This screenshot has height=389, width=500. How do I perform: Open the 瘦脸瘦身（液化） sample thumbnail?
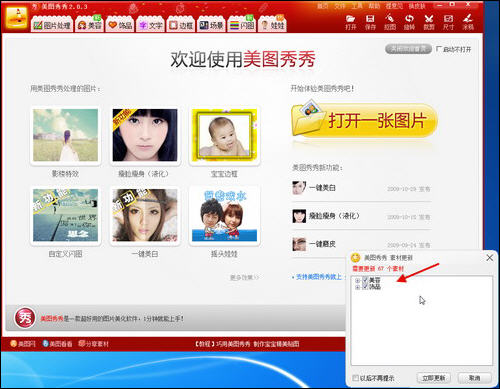click(145, 135)
